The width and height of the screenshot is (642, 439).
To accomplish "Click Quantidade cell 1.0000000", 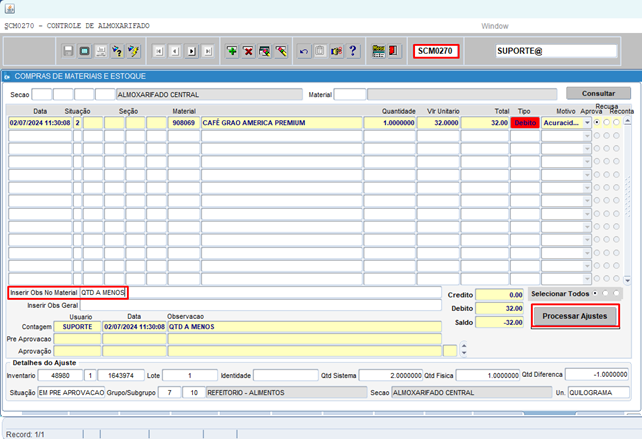I will click(x=390, y=123).
